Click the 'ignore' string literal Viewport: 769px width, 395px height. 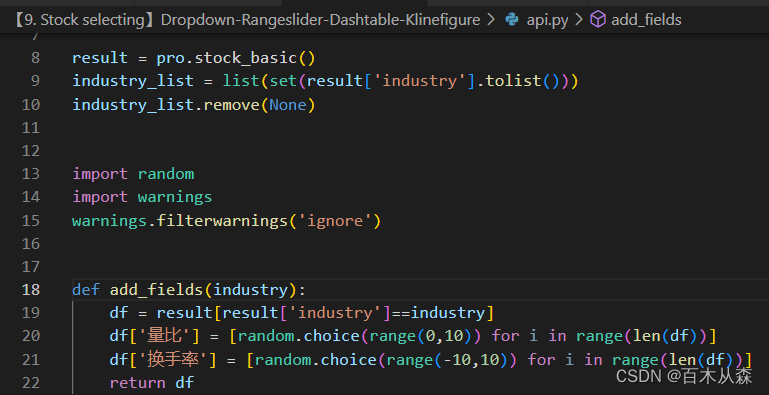coord(335,220)
